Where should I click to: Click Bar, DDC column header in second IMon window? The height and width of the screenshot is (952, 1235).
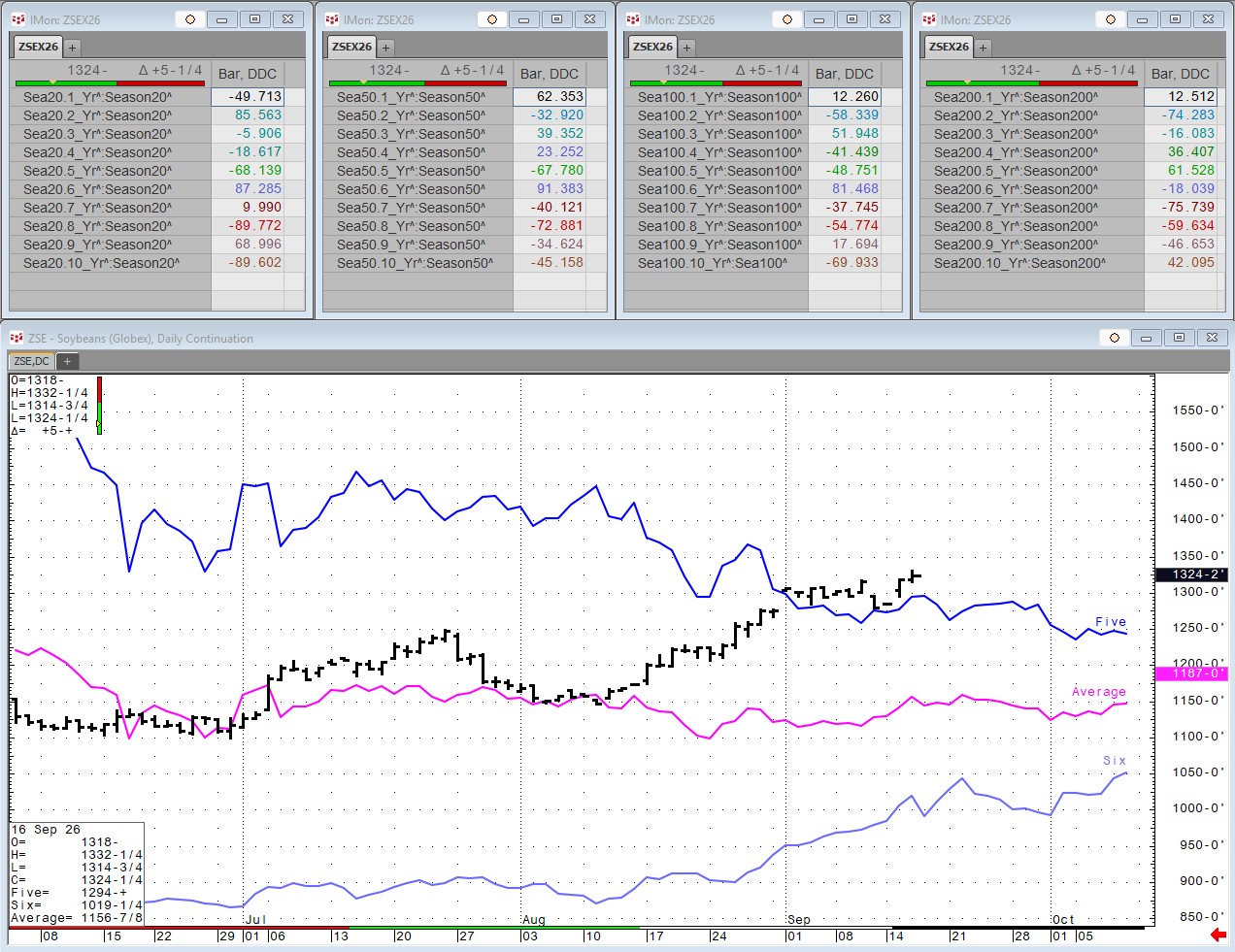[550, 74]
